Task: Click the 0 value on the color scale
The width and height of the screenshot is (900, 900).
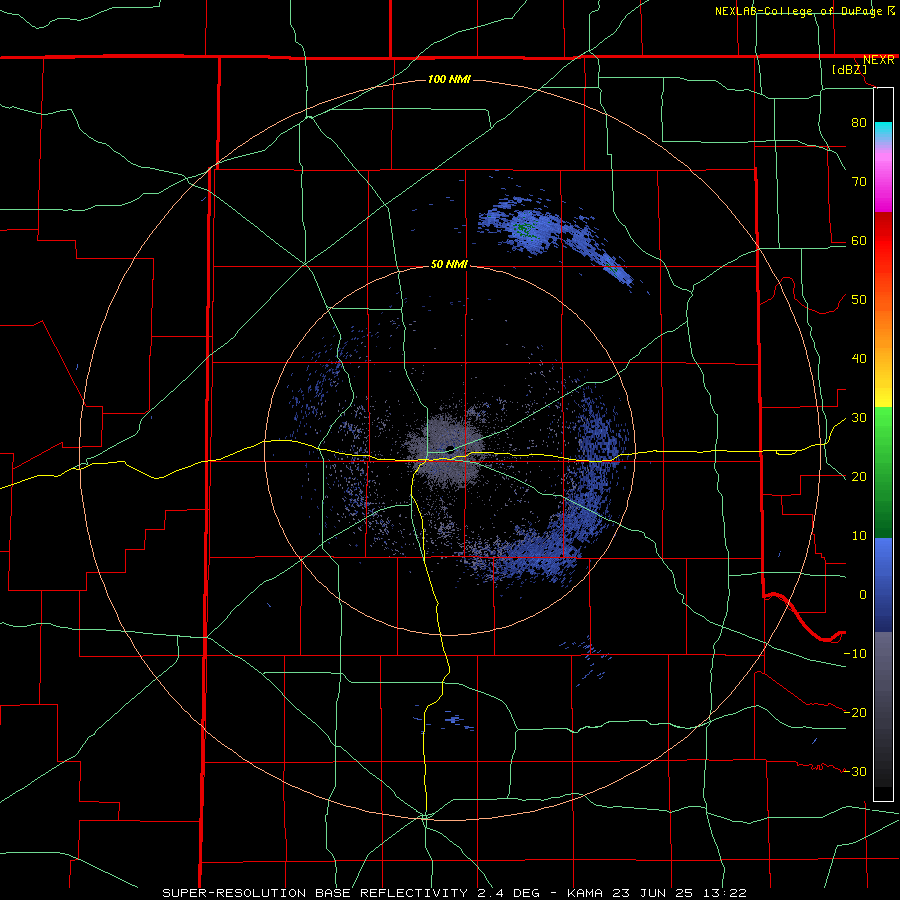Action: point(863,595)
